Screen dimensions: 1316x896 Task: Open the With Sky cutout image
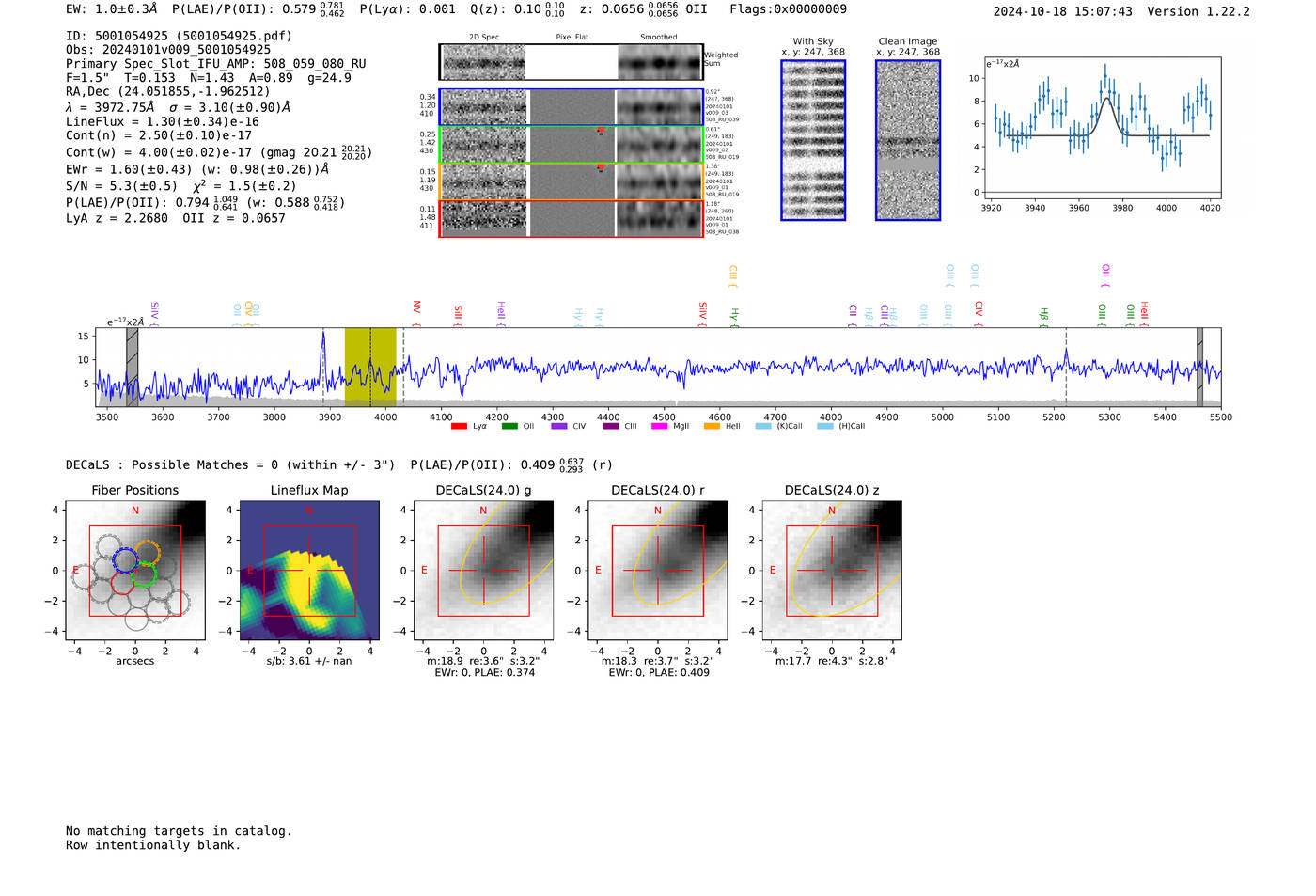point(813,140)
